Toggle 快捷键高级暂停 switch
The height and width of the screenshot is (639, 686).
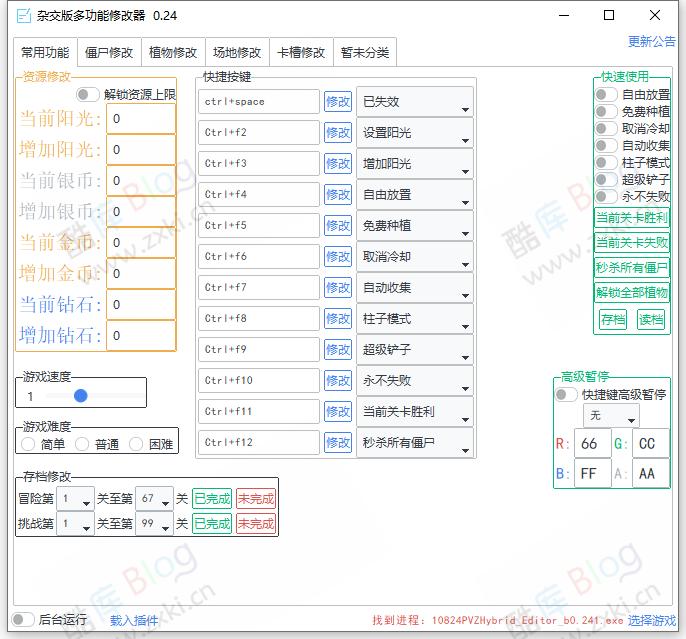[566, 395]
